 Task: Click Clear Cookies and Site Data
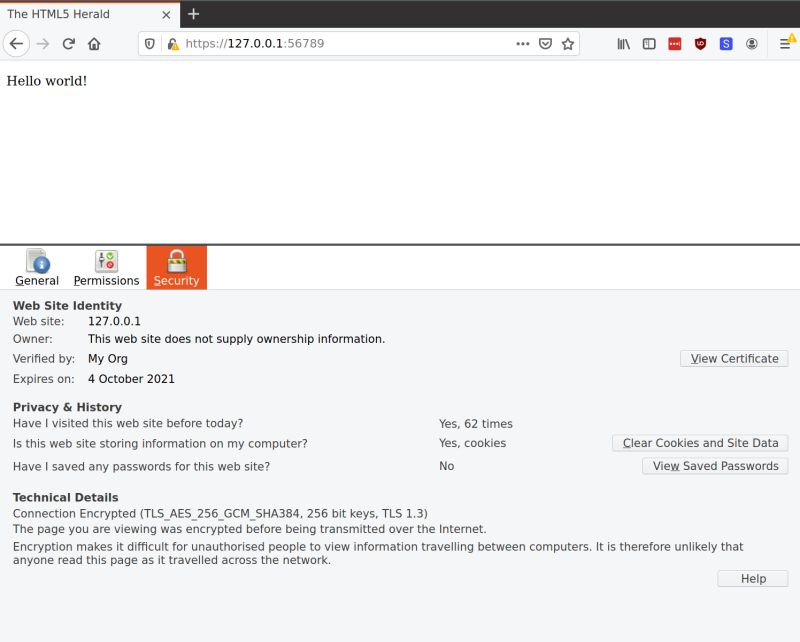699,443
